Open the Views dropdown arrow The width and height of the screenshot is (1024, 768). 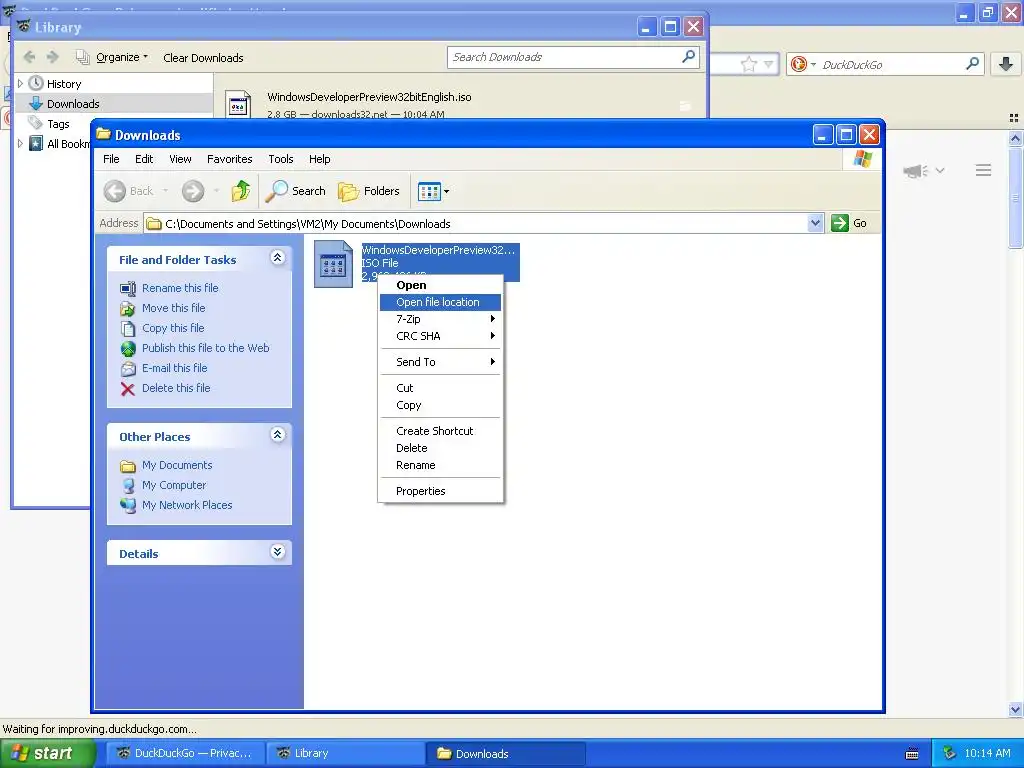pyautogui.click(x=447, y=192)
